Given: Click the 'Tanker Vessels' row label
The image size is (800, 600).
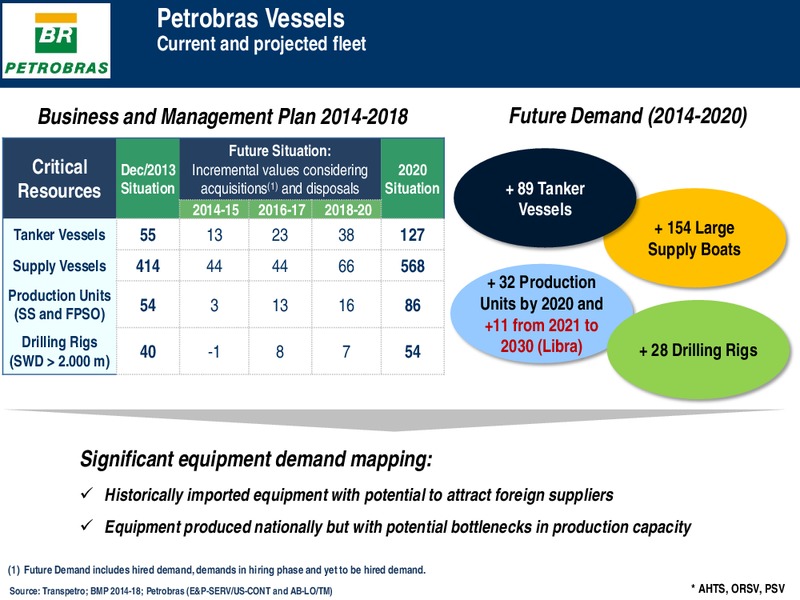Looking at the screenshot, I should pyautogui.click(x=59, y=235).
